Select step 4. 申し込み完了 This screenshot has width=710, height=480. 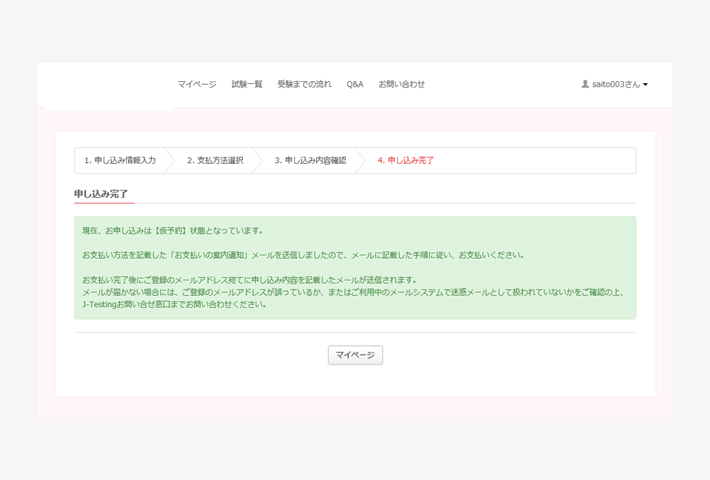click(406, 160)
